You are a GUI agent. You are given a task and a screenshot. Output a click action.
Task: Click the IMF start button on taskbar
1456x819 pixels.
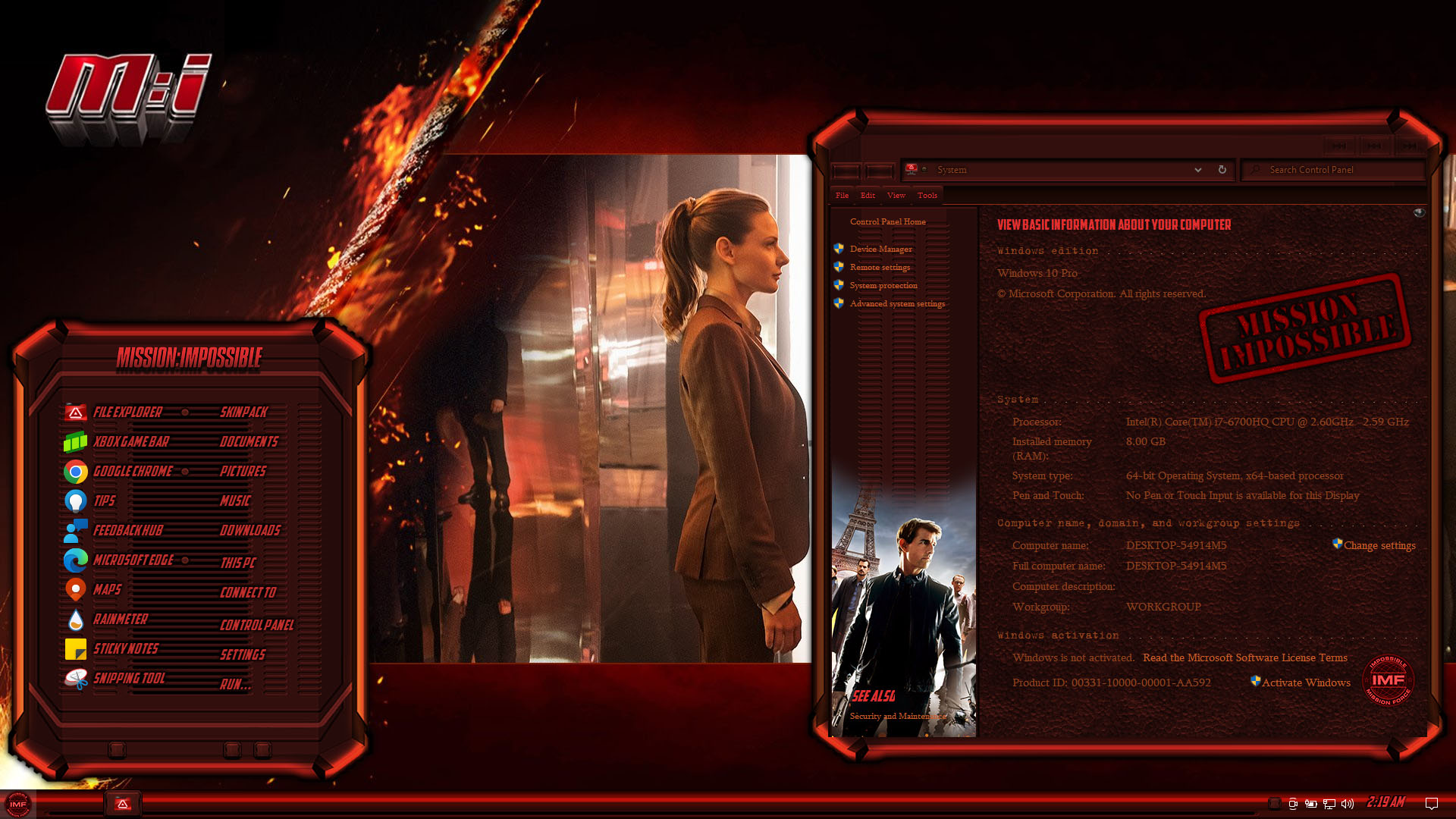click(18, 804)
